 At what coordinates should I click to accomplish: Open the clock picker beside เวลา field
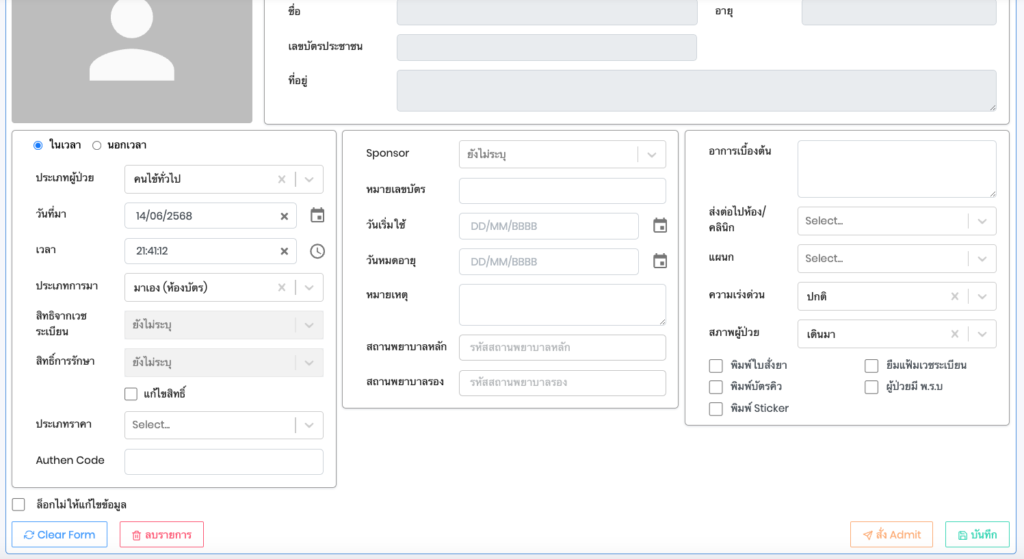coord(317,251)
